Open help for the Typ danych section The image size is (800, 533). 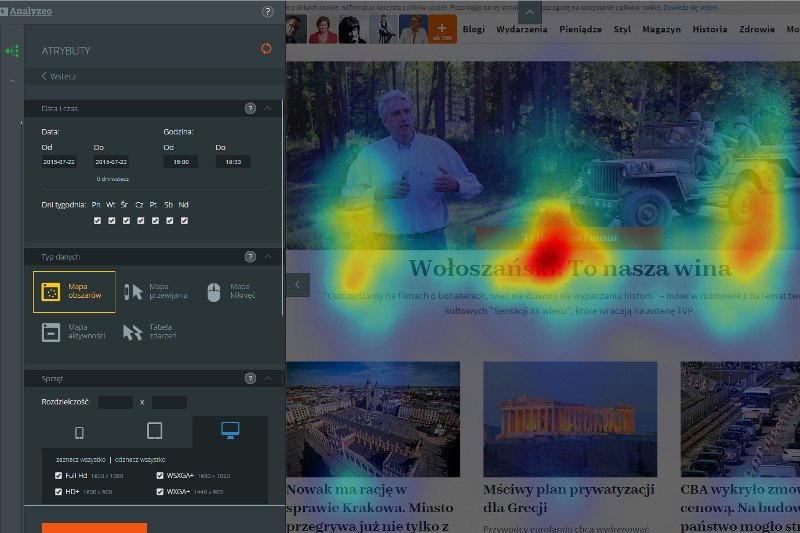tap(250, 257)
